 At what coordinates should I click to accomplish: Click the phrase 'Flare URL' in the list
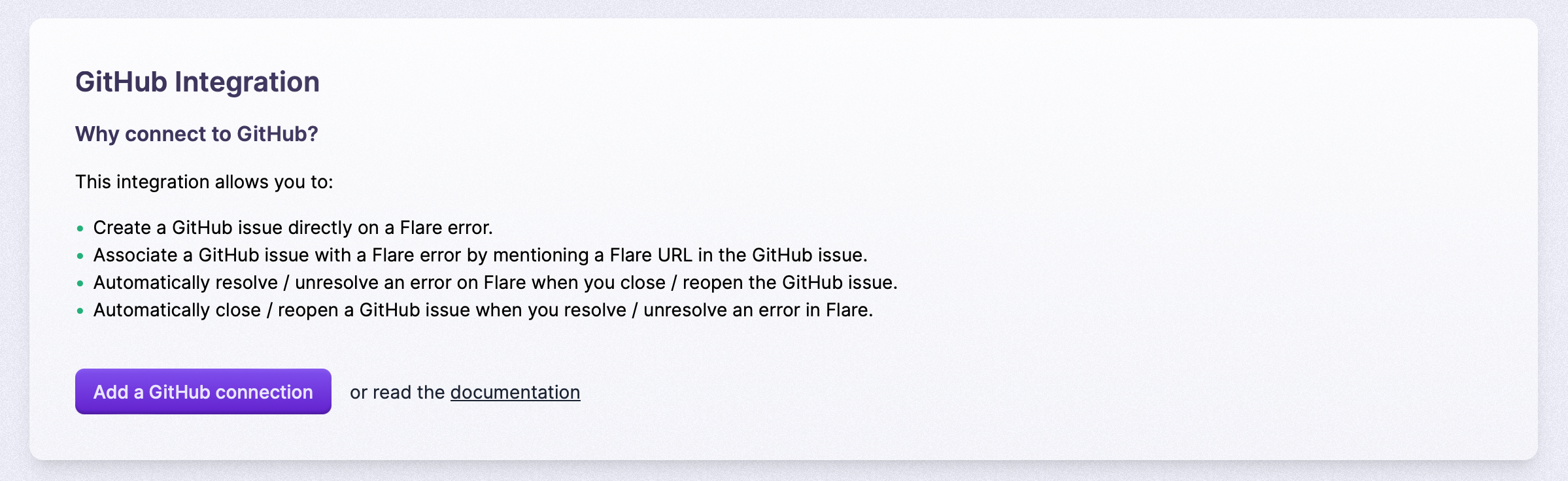651,255
